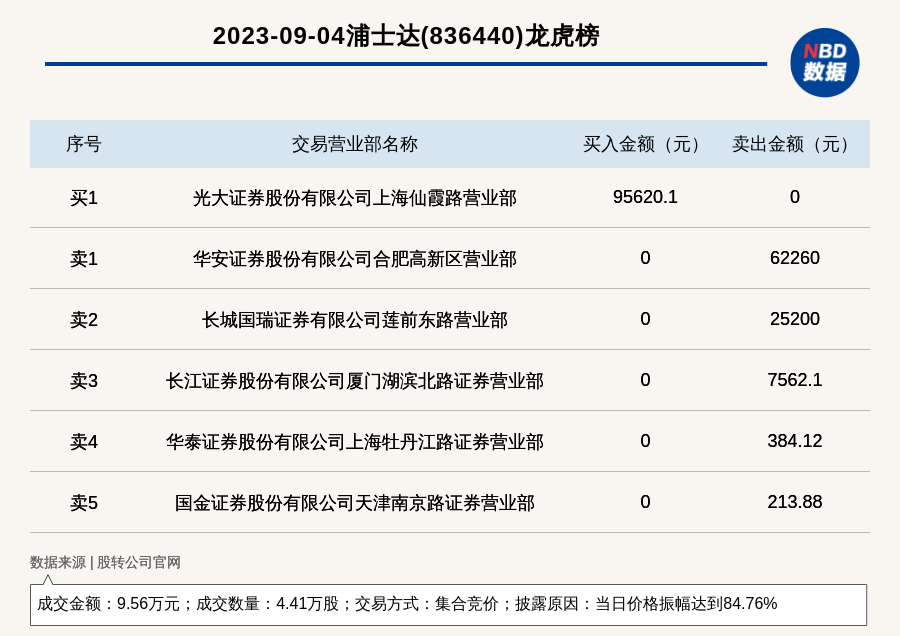900x636 pixels.
Task: Select 光大证券股份有限公司上海仙霞路营业部
Action: click(x=355, y=198)
